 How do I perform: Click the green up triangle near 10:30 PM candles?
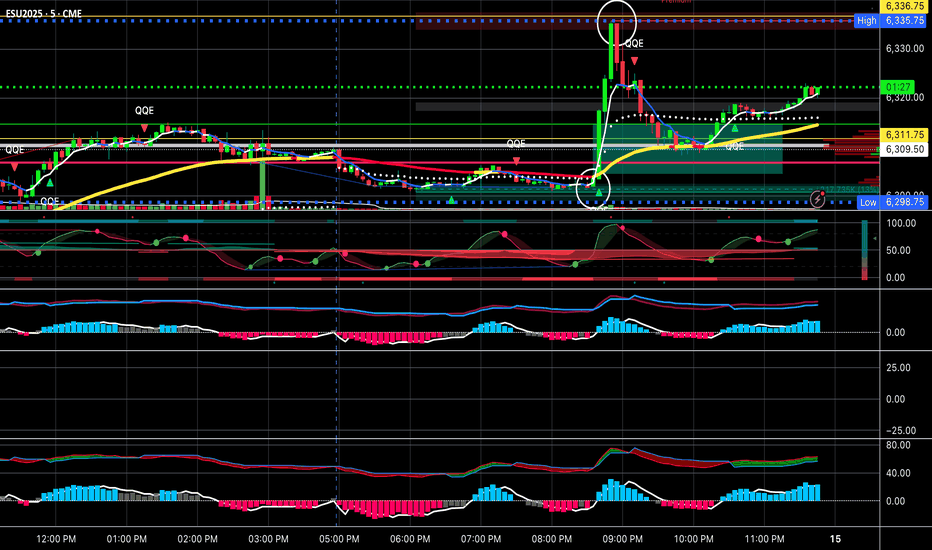pyautogui.click(x=735, y=127)
